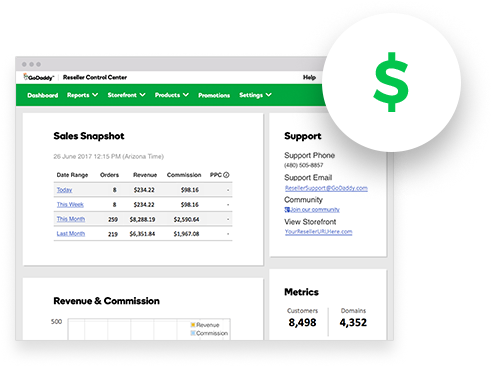Click the blue Commission legend marker
491x366 pixels.
tap(193, 333)
